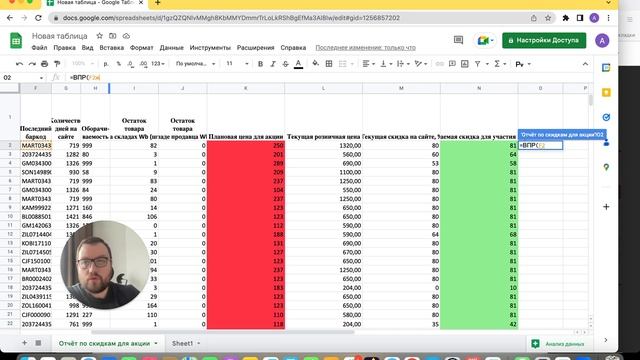Screen dimensions: 640x360
Task: Open the comment history icon
Action: (458, 40)
